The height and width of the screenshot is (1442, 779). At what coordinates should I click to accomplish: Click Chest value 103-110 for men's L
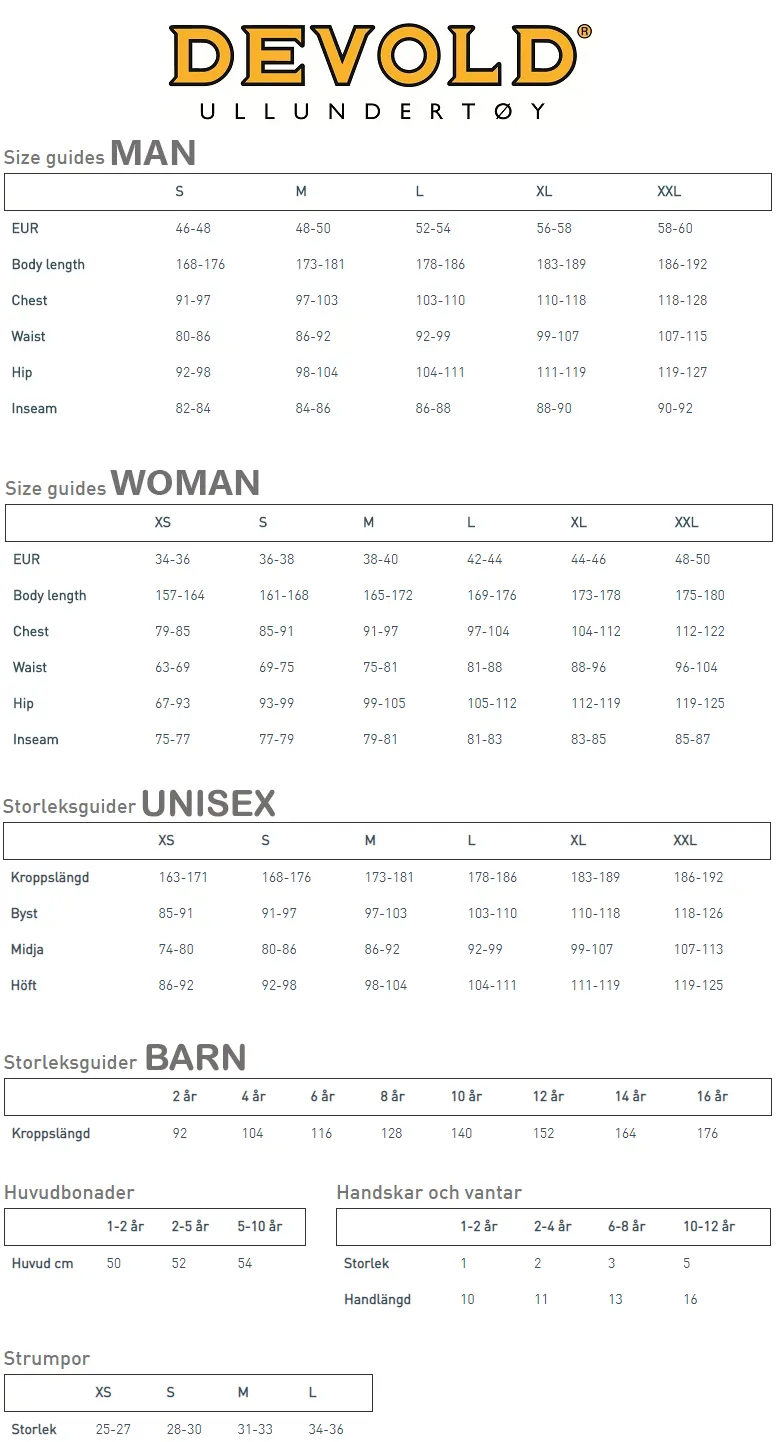click(x=441, y=300)
